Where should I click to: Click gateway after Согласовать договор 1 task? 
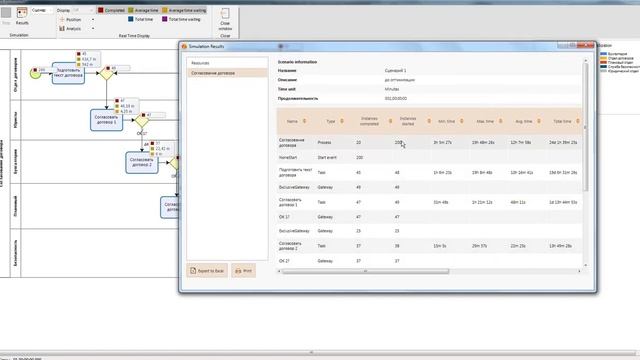[x=142, y=120]
